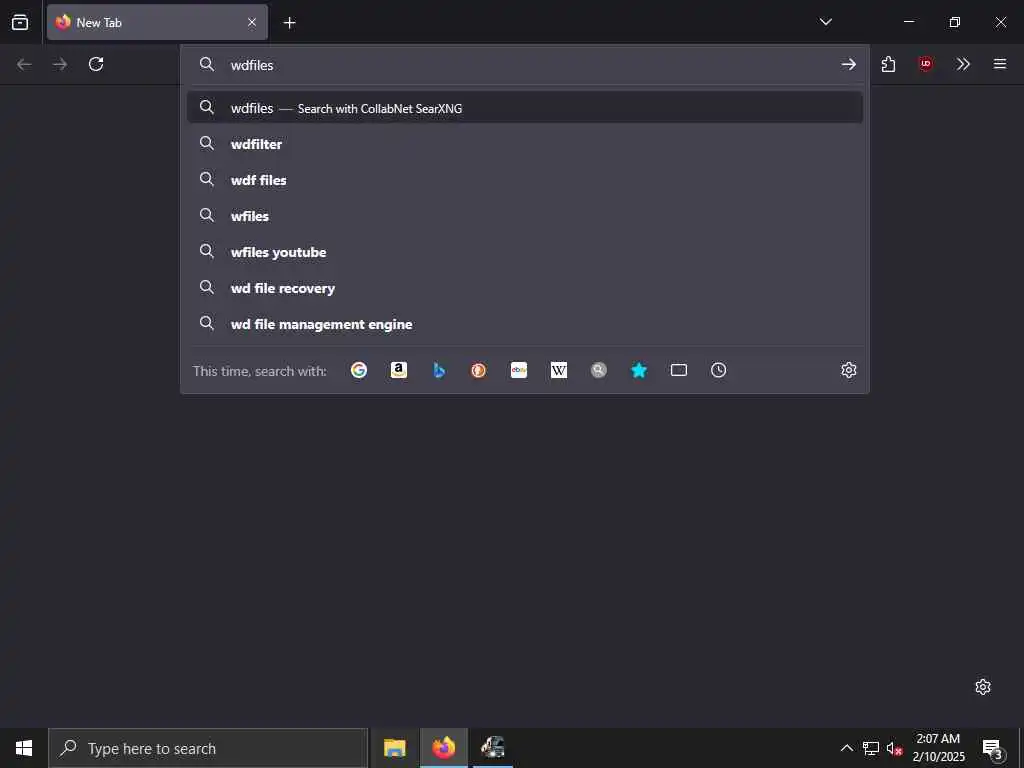Go forward one page
1024x768 pixels.
tap(60, 64)
